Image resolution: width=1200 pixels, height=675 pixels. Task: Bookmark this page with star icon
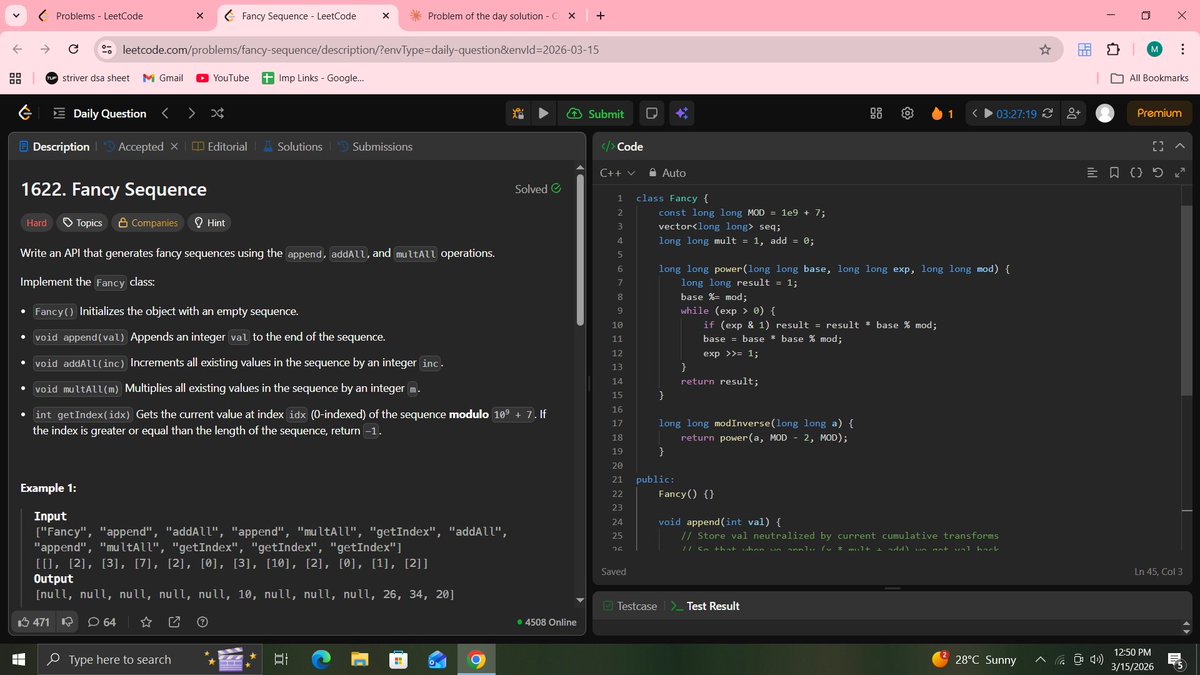1045,49
